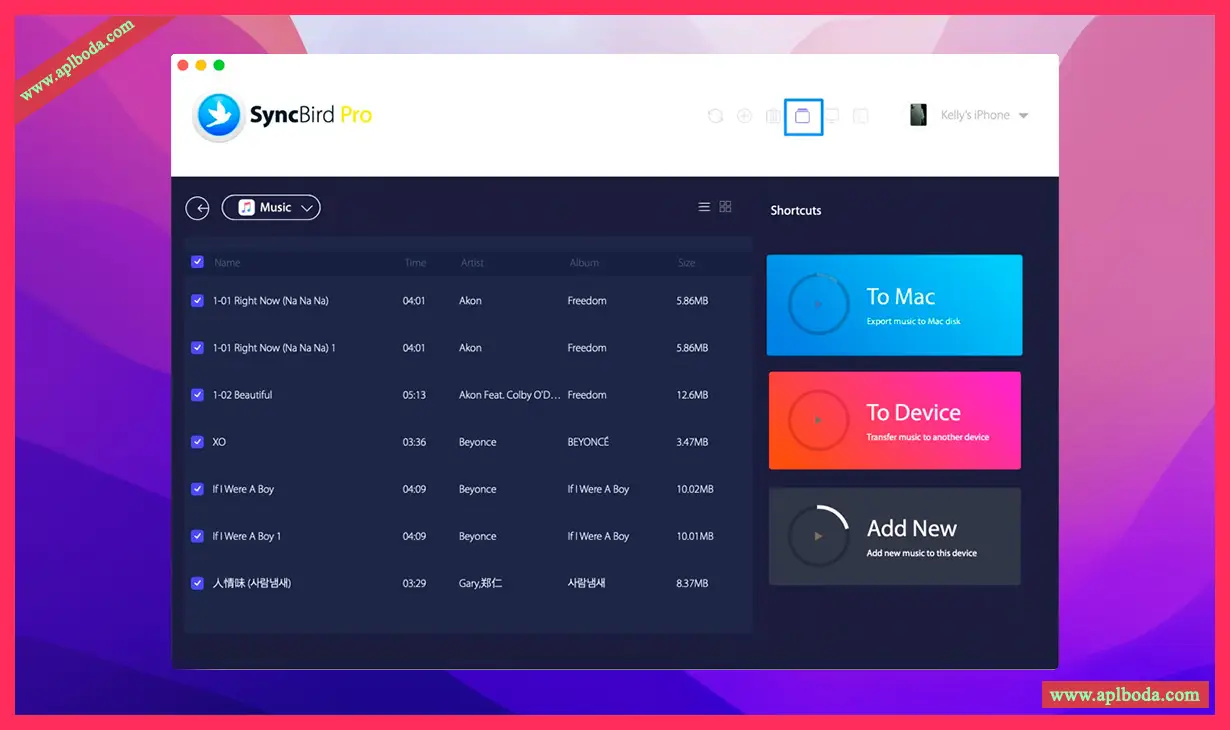Toggle the select-all checkbox in the header

(x=197, y=262)
